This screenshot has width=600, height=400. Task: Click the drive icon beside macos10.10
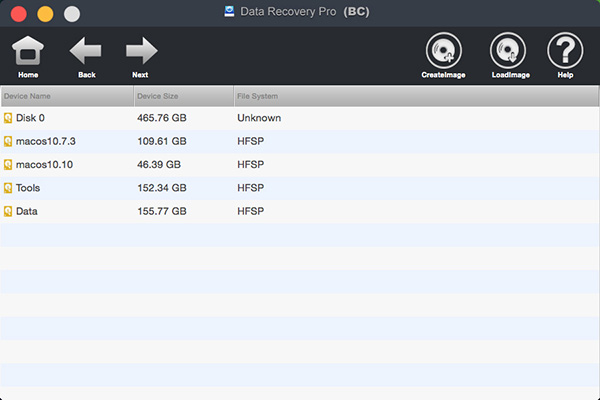point(8,165)
